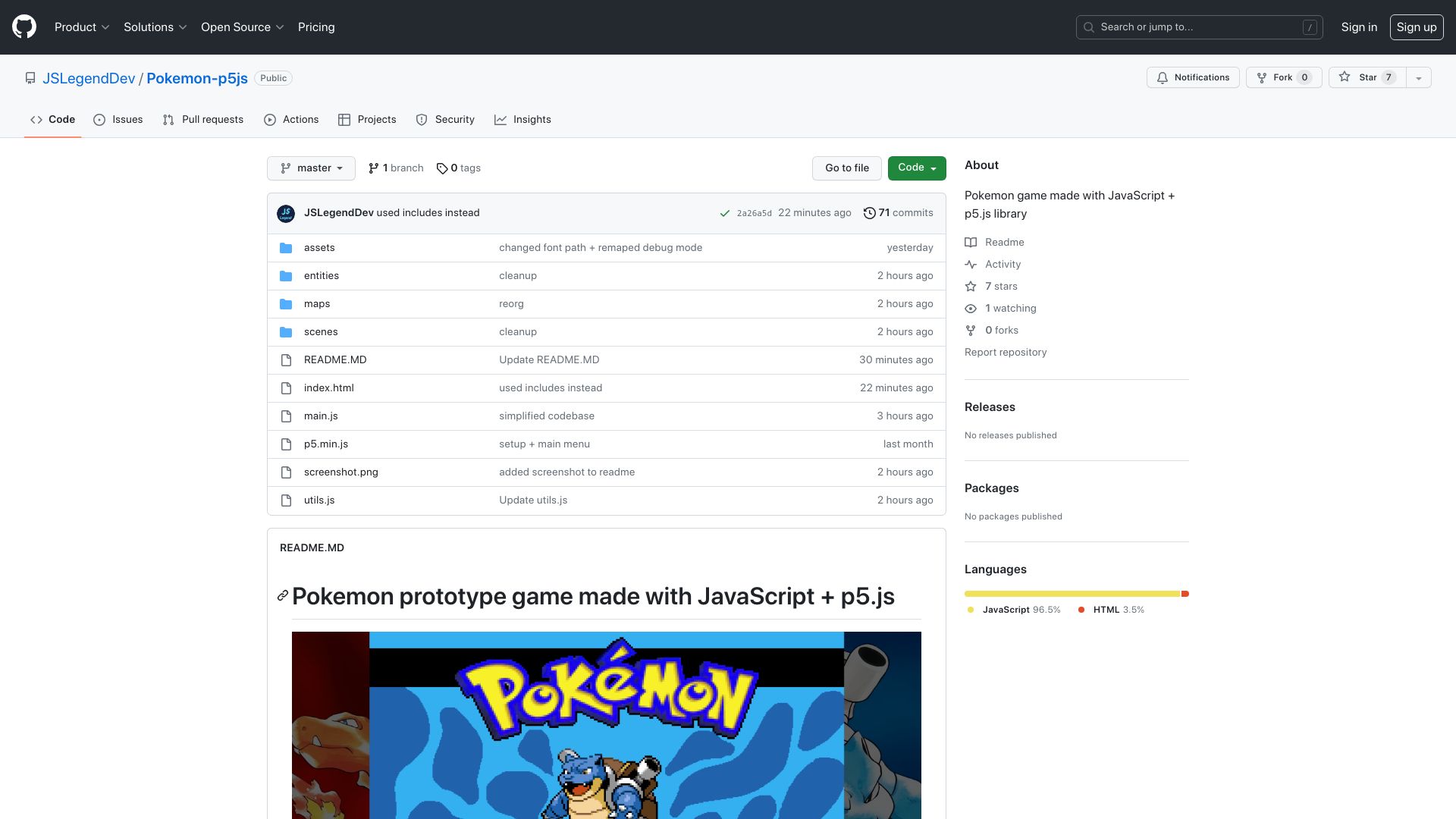
Task: Click the repository icon beside JSLegendDev
Action: click(30, 78)
